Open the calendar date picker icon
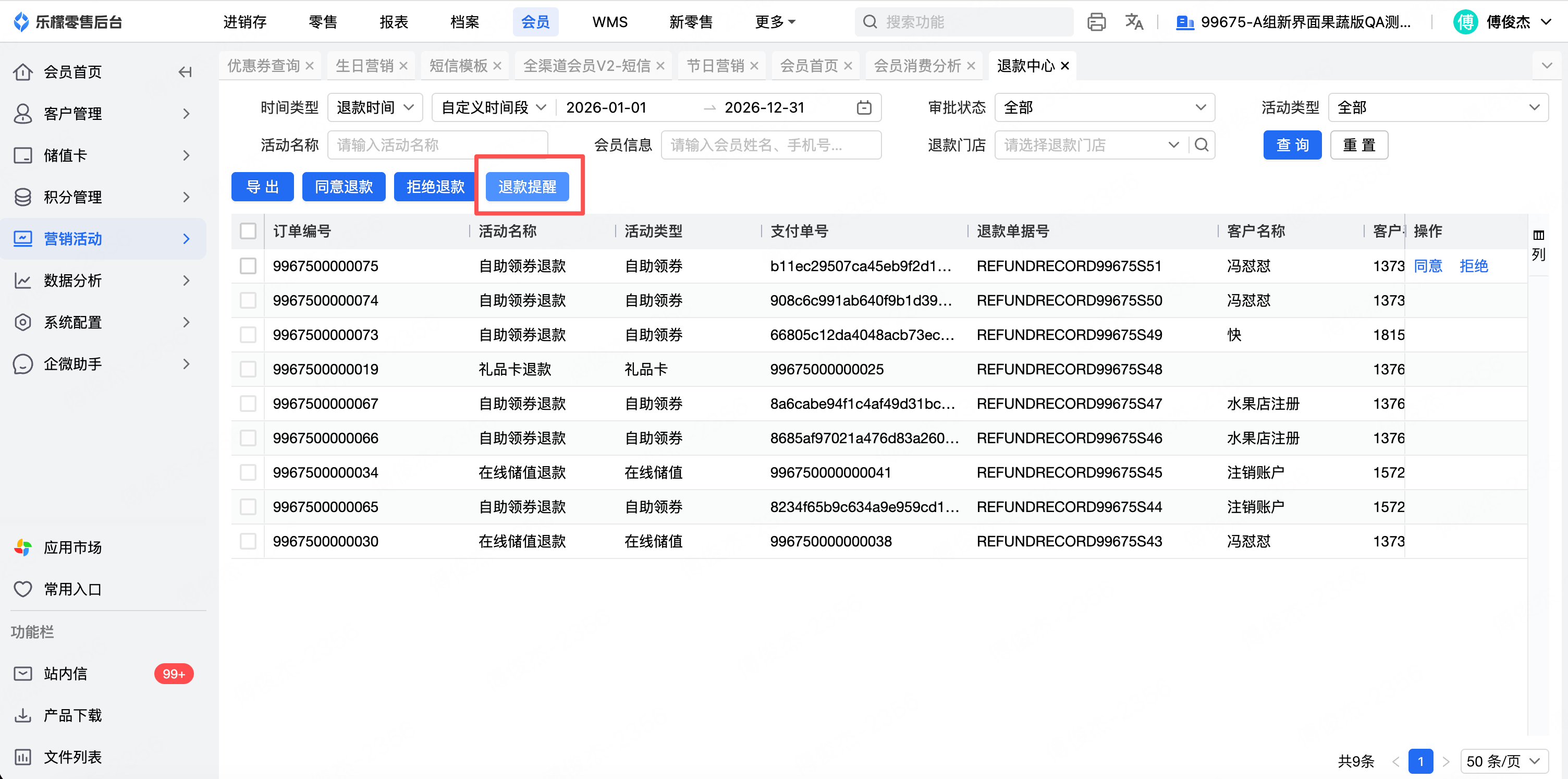Viewport: 1568px width, 779px height. 864,108
